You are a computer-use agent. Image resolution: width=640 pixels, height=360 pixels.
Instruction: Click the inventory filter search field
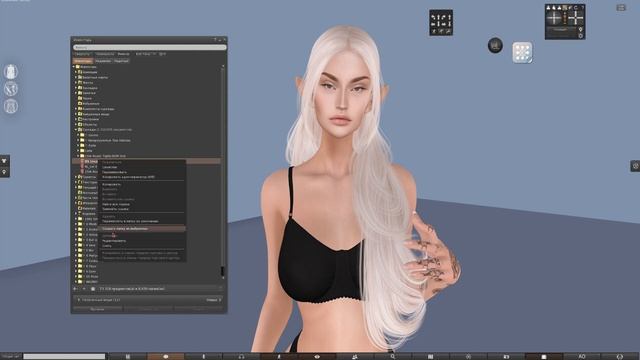coord(149,47)
